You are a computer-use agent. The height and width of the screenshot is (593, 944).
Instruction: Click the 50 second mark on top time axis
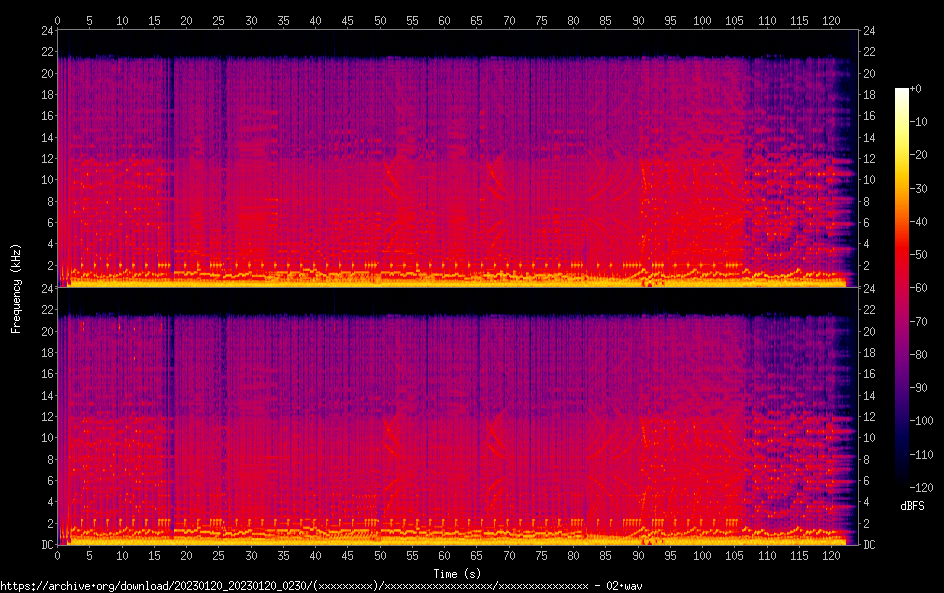point(380,20)
